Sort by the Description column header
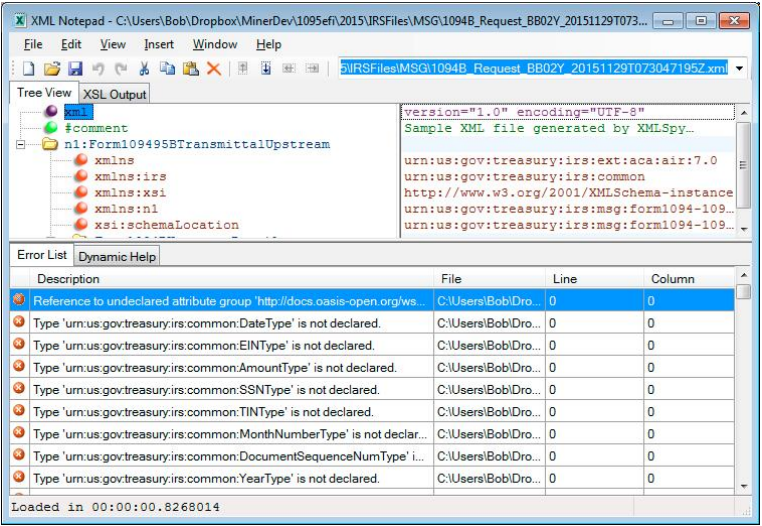The image size is (762, 526). 232,279
